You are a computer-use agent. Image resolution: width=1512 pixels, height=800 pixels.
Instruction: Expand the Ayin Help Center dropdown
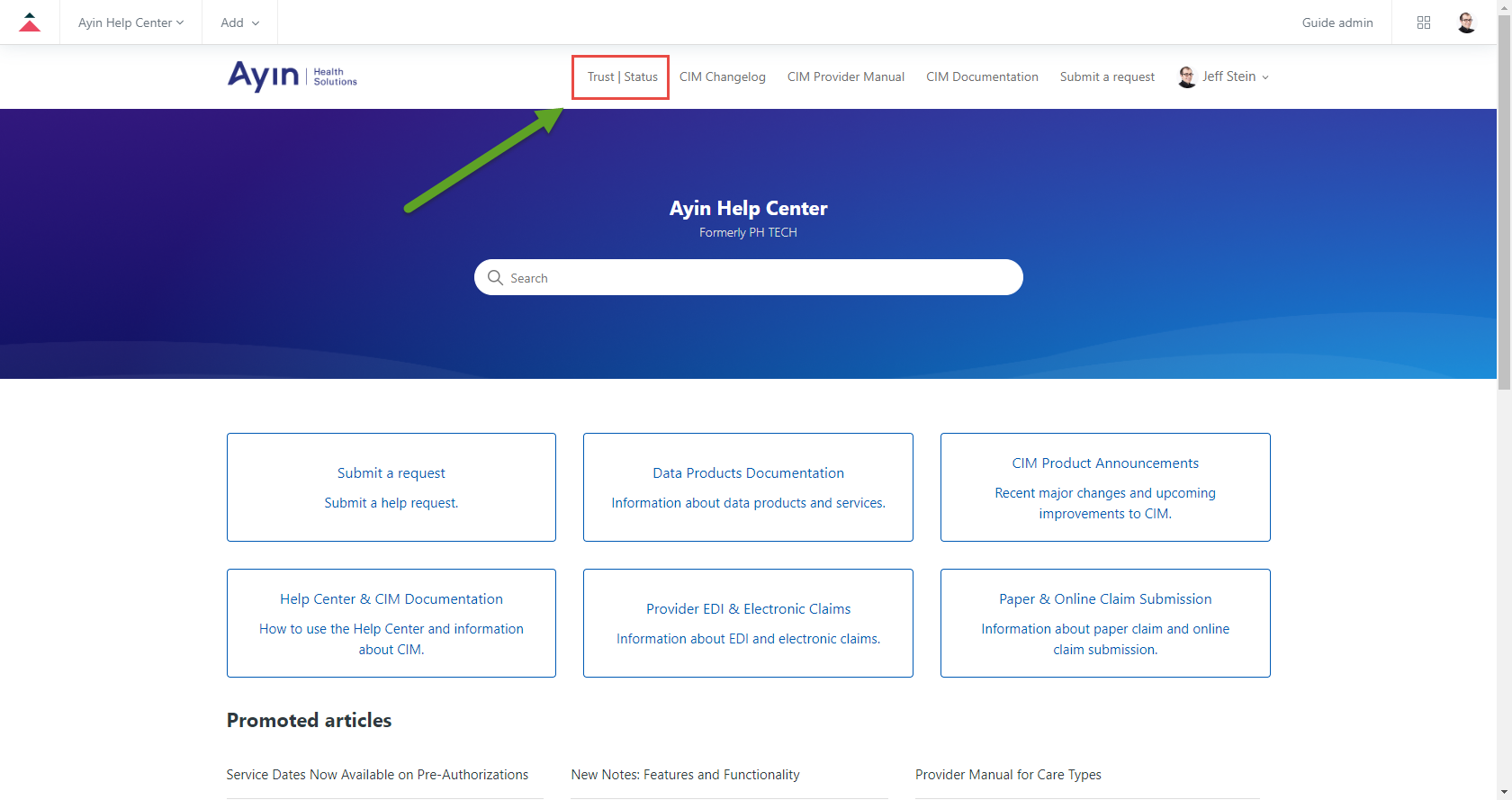(130, 22)
